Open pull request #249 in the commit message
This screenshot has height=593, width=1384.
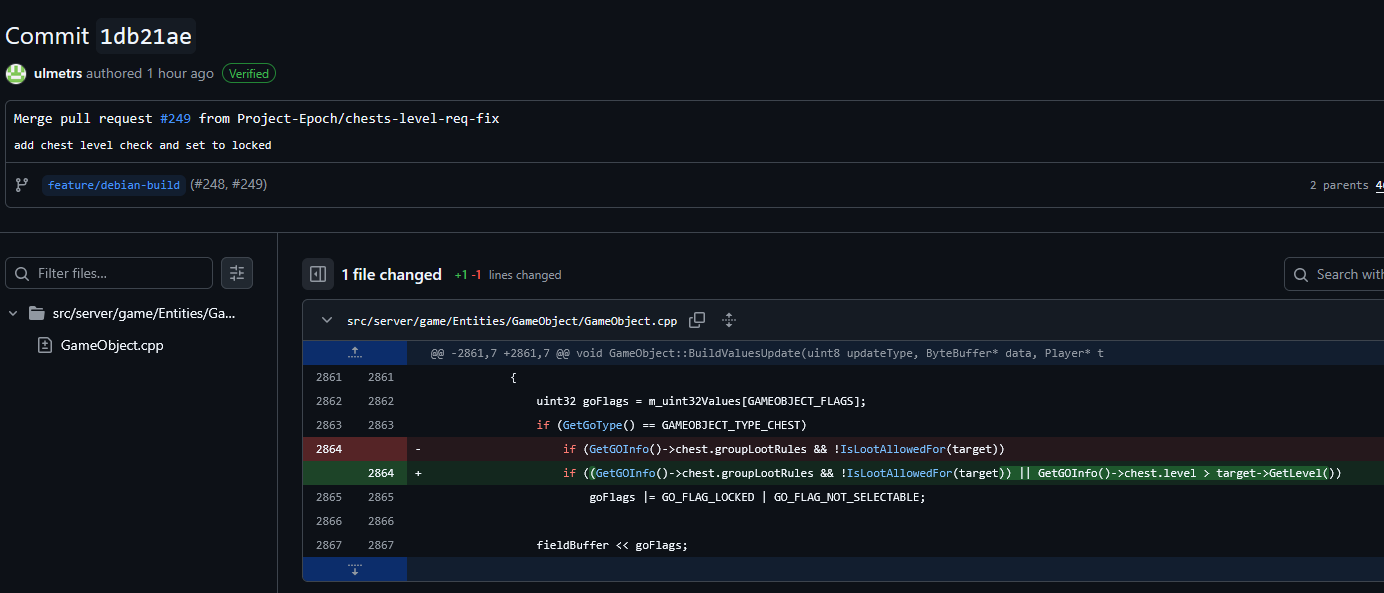pos(176,118)
